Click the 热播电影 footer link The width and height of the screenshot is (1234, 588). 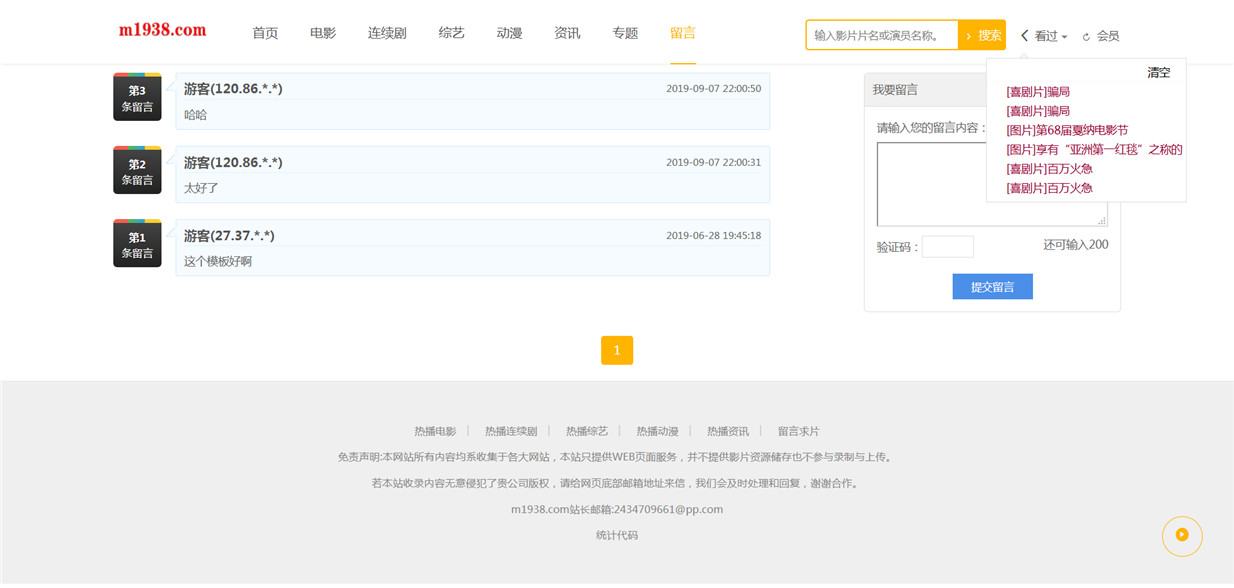click(435, 432)
